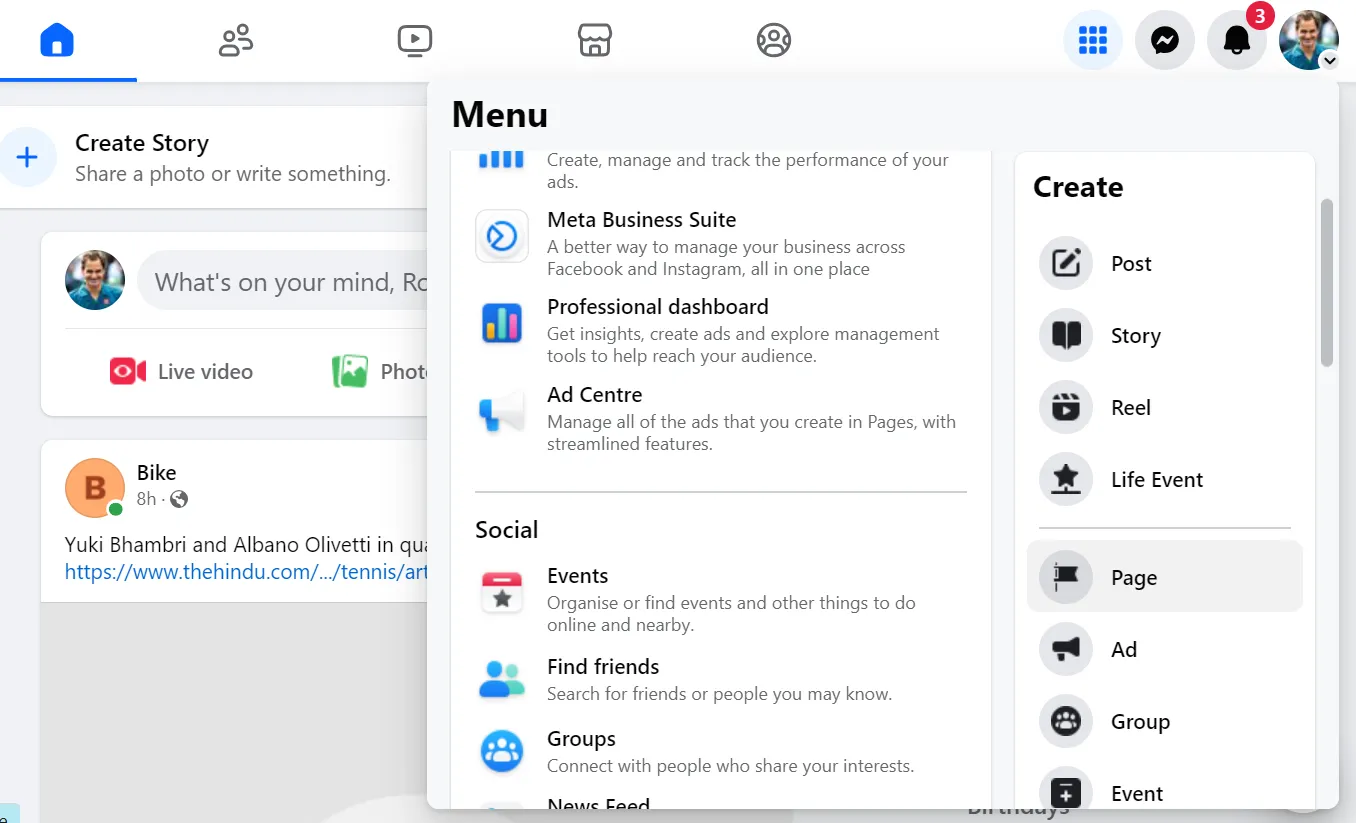Open the audience globe on Bike's post
The width and height of the screenshot is (1356, 823).
(178, 498)
